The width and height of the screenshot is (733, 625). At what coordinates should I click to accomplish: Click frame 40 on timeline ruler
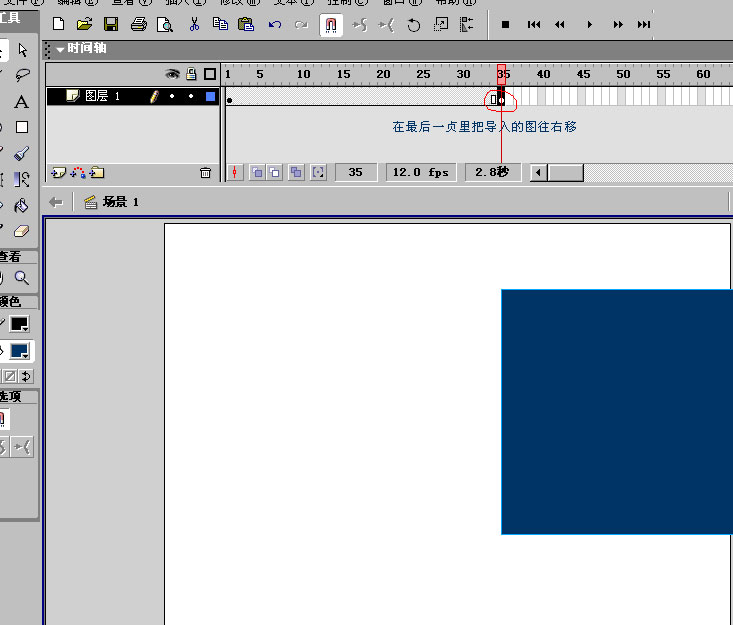click(543, 74)
